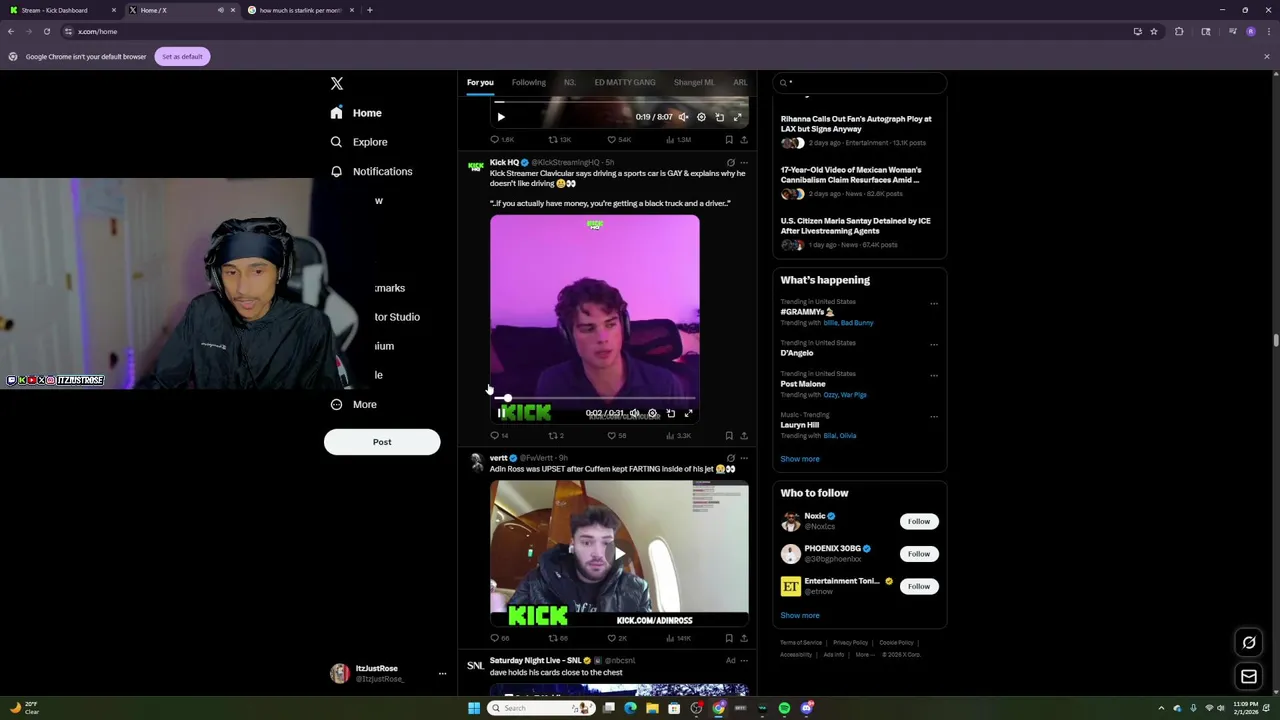Open the Explore search page
Image resolution: width=1280 pixels, height=720 pixels.
359,142
